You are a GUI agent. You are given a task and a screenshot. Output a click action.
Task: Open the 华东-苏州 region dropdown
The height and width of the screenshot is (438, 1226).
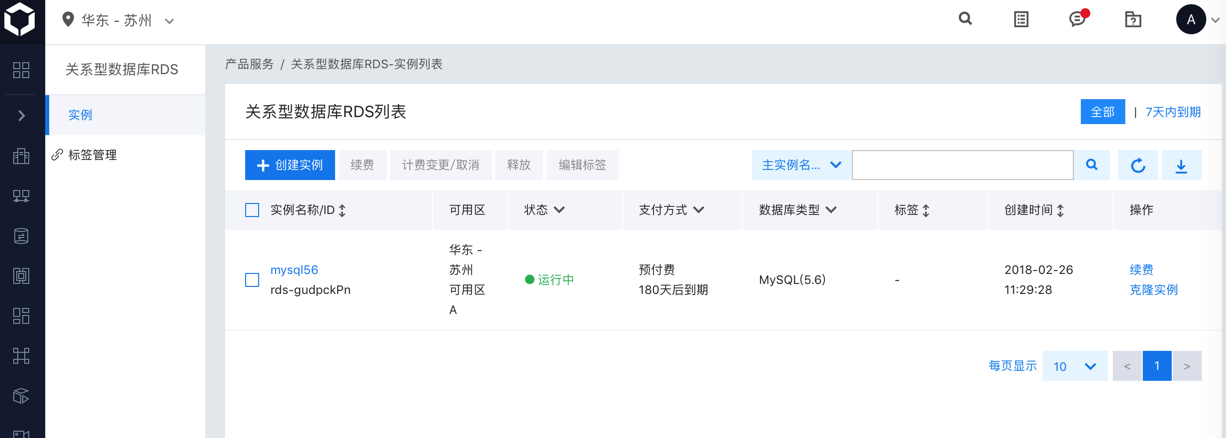[x=118, y=20]
